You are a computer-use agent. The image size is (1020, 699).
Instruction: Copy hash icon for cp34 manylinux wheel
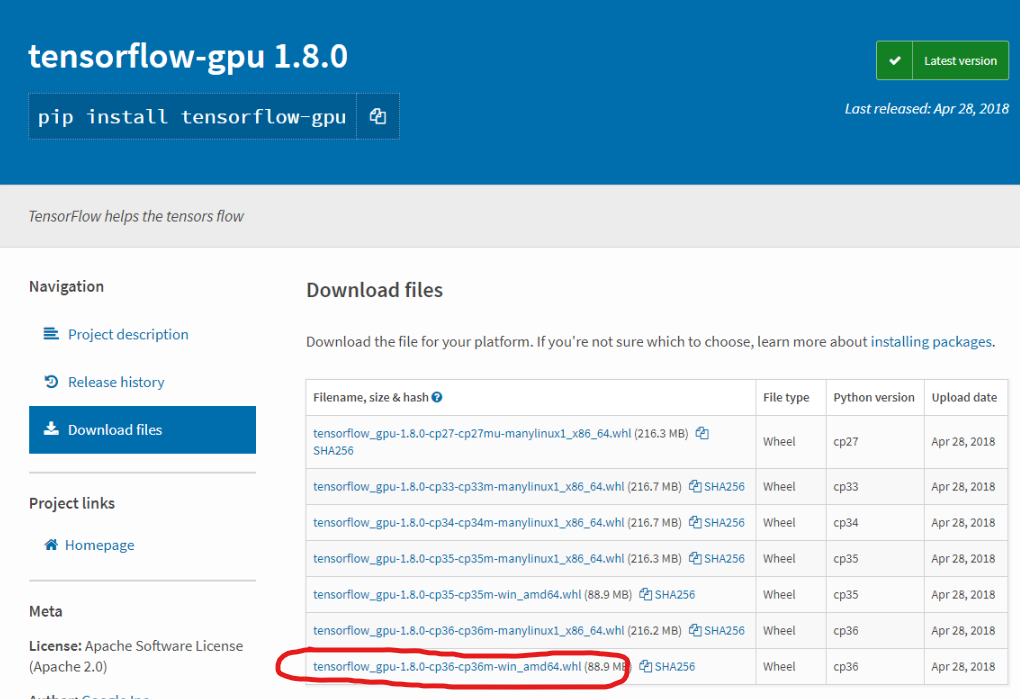(x=695, y=522)
